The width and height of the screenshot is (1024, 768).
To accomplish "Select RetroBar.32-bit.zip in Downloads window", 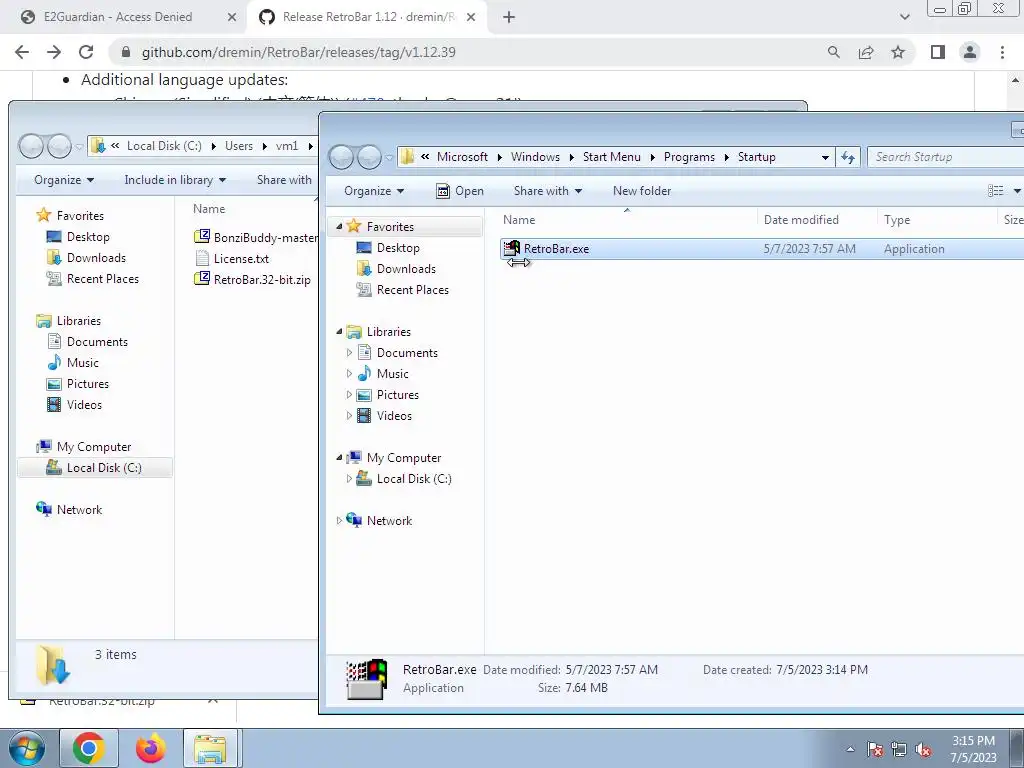I will tap(252, 280).
